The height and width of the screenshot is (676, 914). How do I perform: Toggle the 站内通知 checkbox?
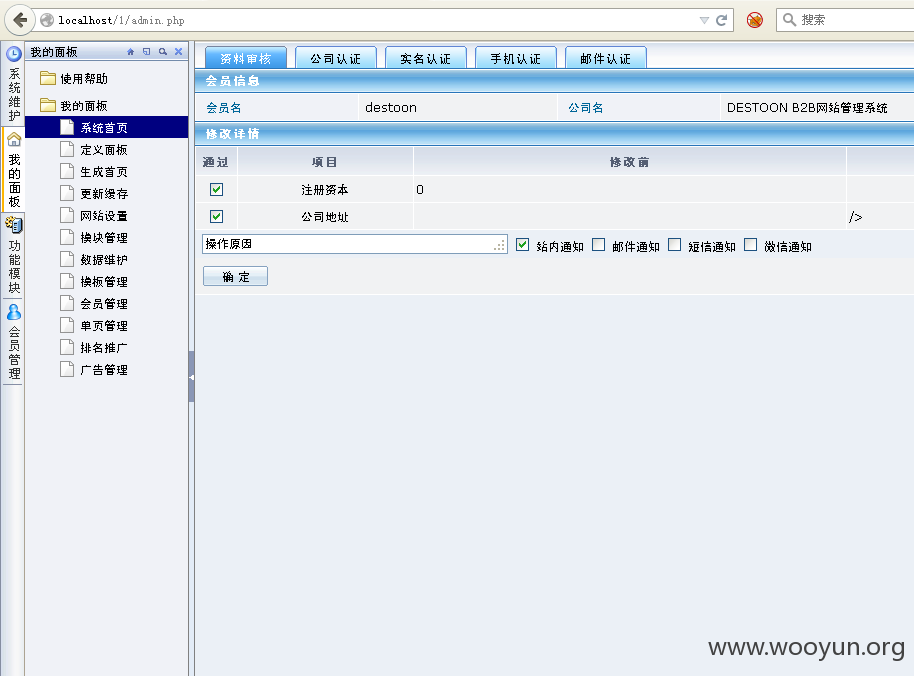coord(522,245)
